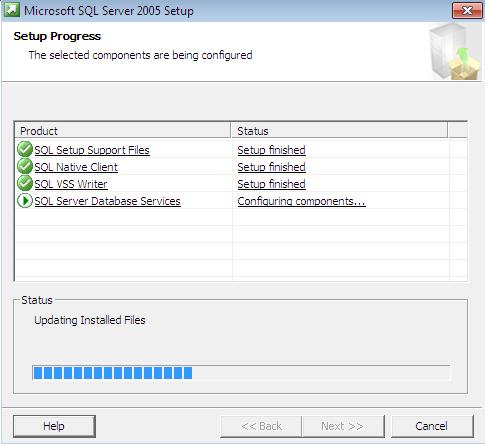Viewport: 485px width, 444px height.
Task: Click the SQL Setup Support Files checkmark icon
Action: tap(25, 149)
